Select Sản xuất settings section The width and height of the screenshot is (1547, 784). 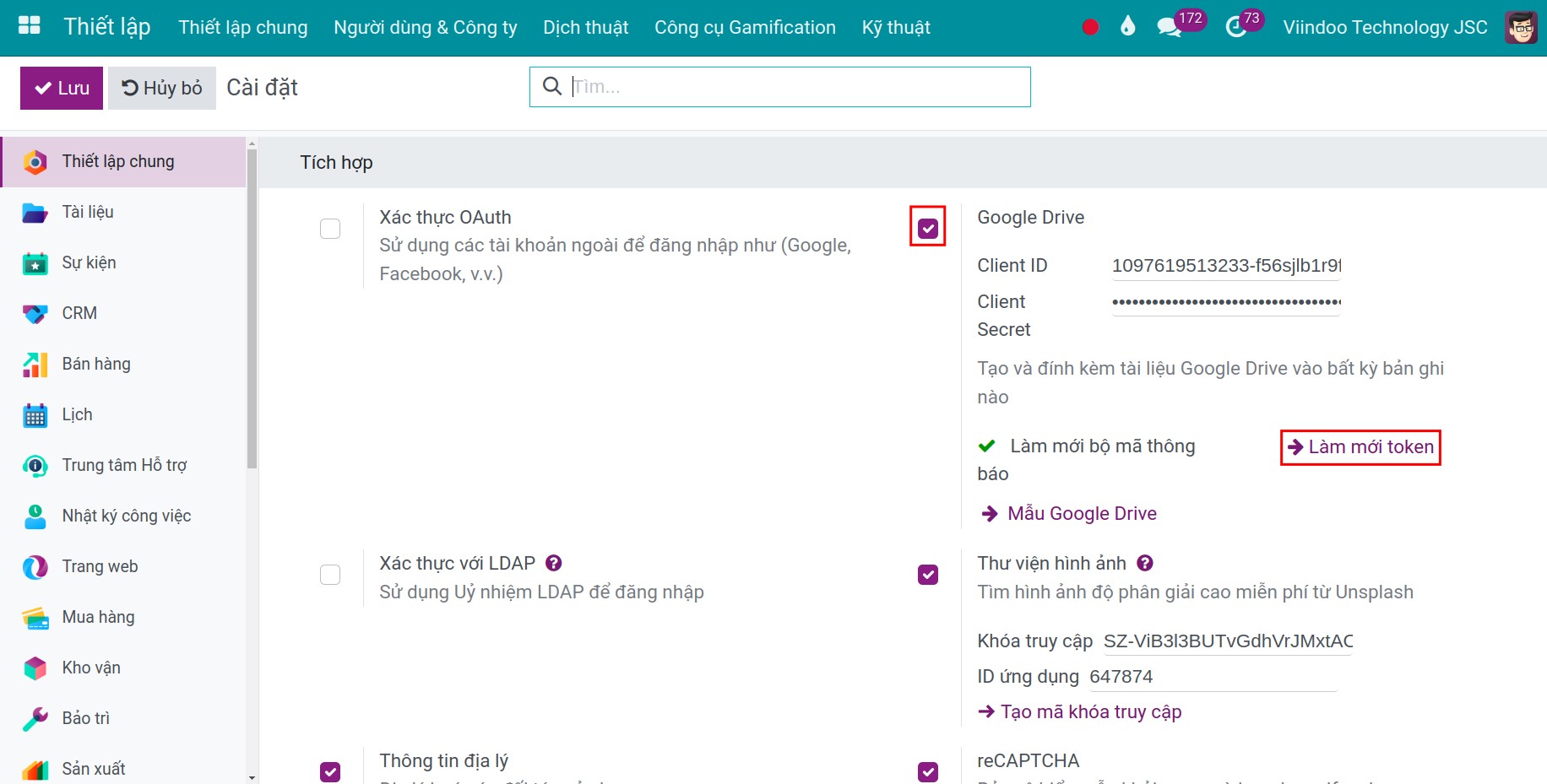[x=123, y=766]
